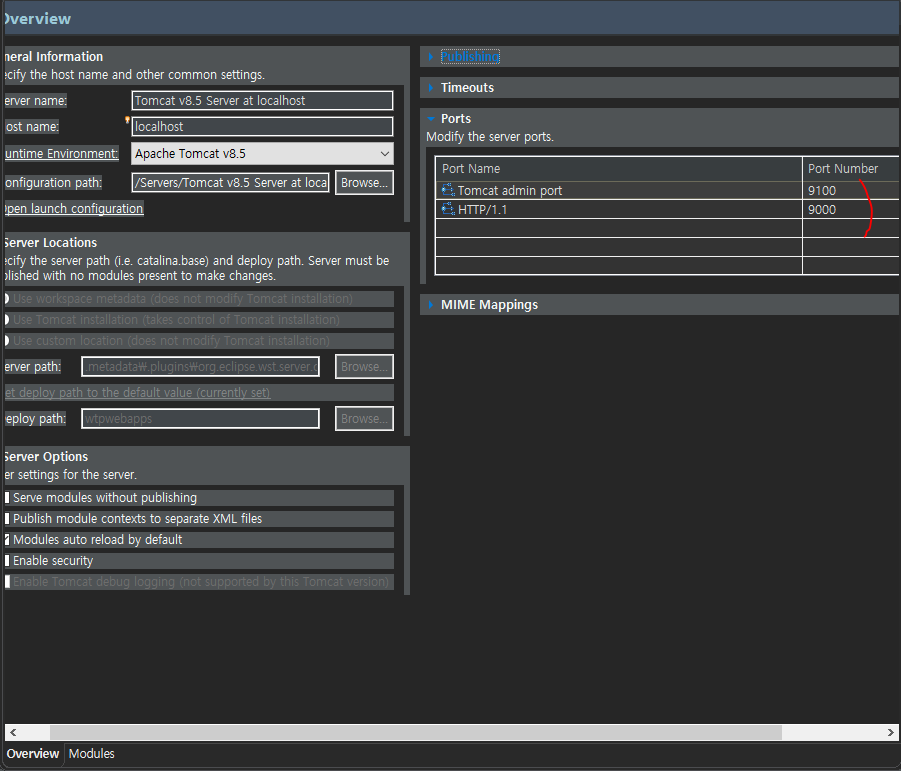Screen dimensions: 901x771
Task: Click the HTTP/1.1 port row icon
Action: click(x=448, y=209)
